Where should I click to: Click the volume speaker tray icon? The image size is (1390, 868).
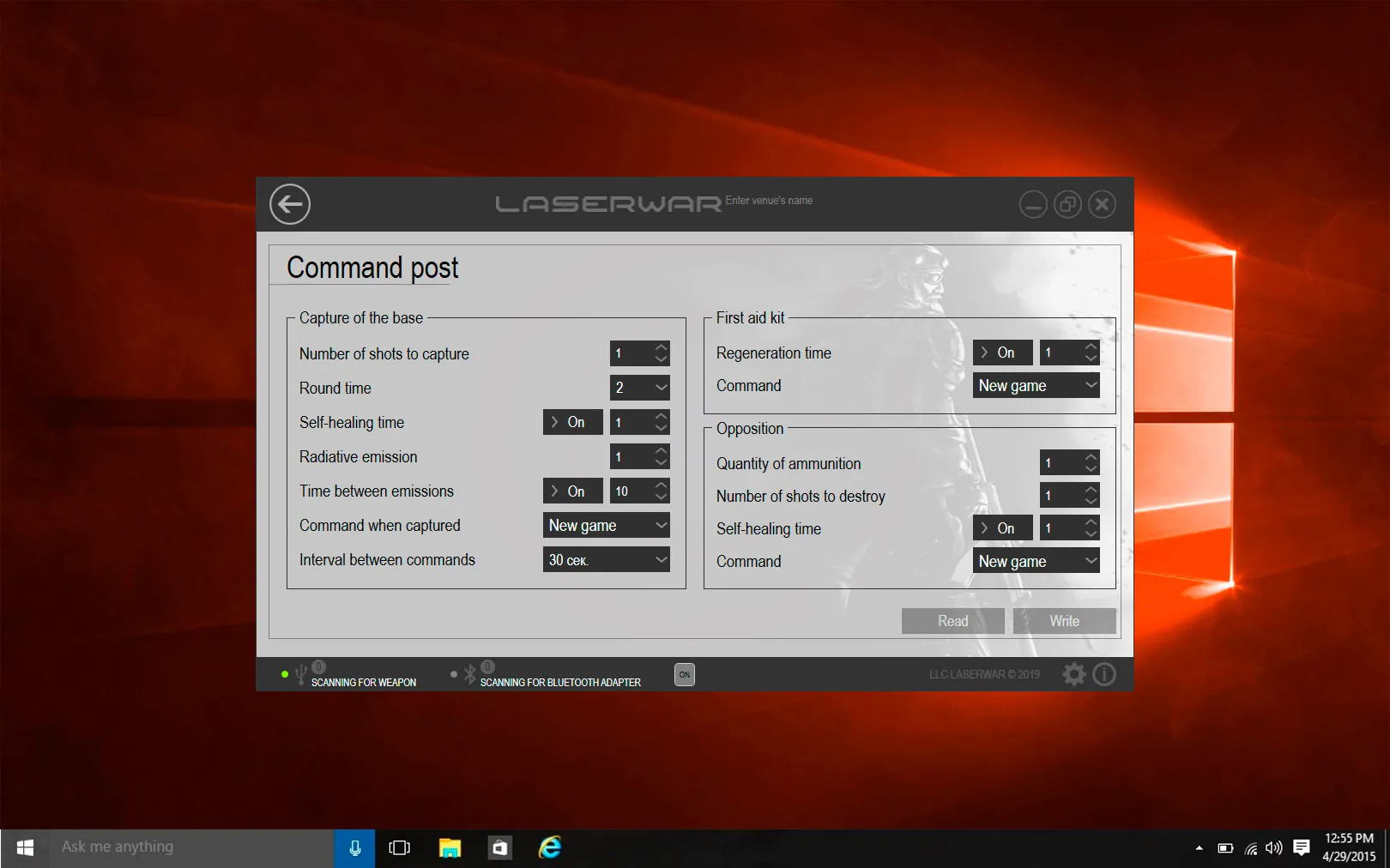(x=1274, y=847)
